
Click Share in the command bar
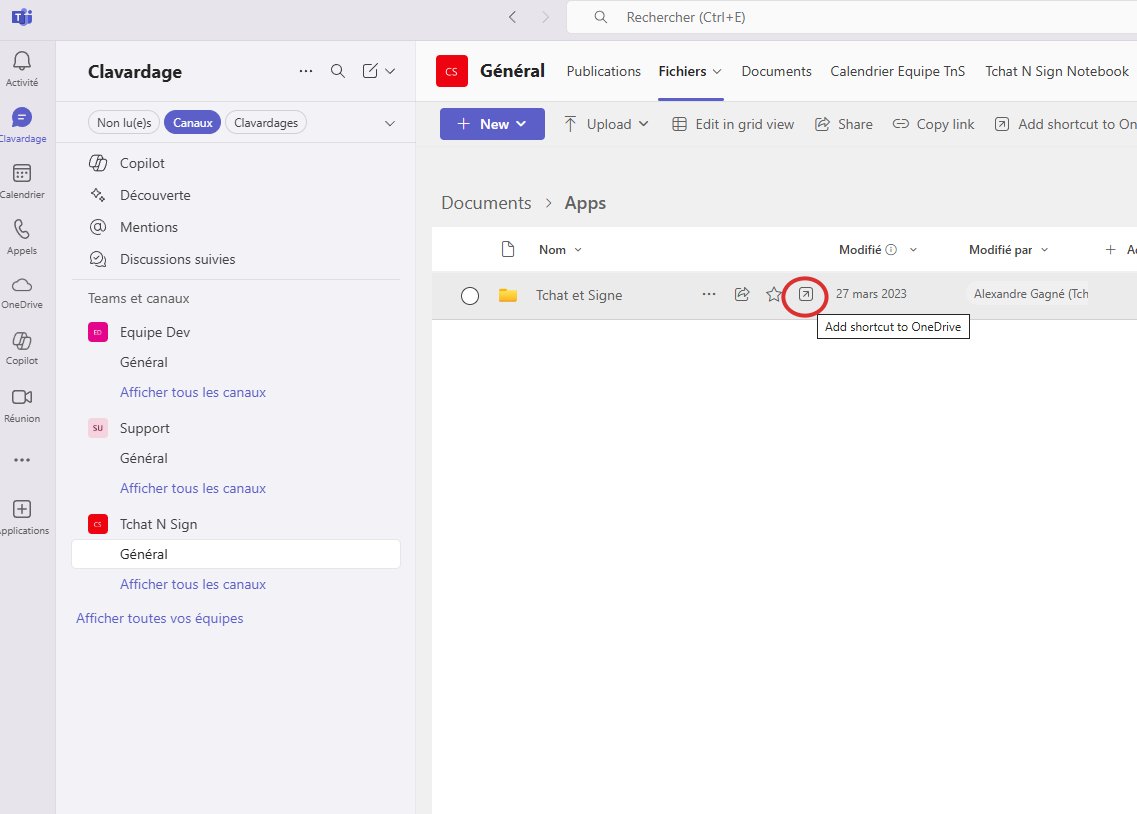[843, 124]
